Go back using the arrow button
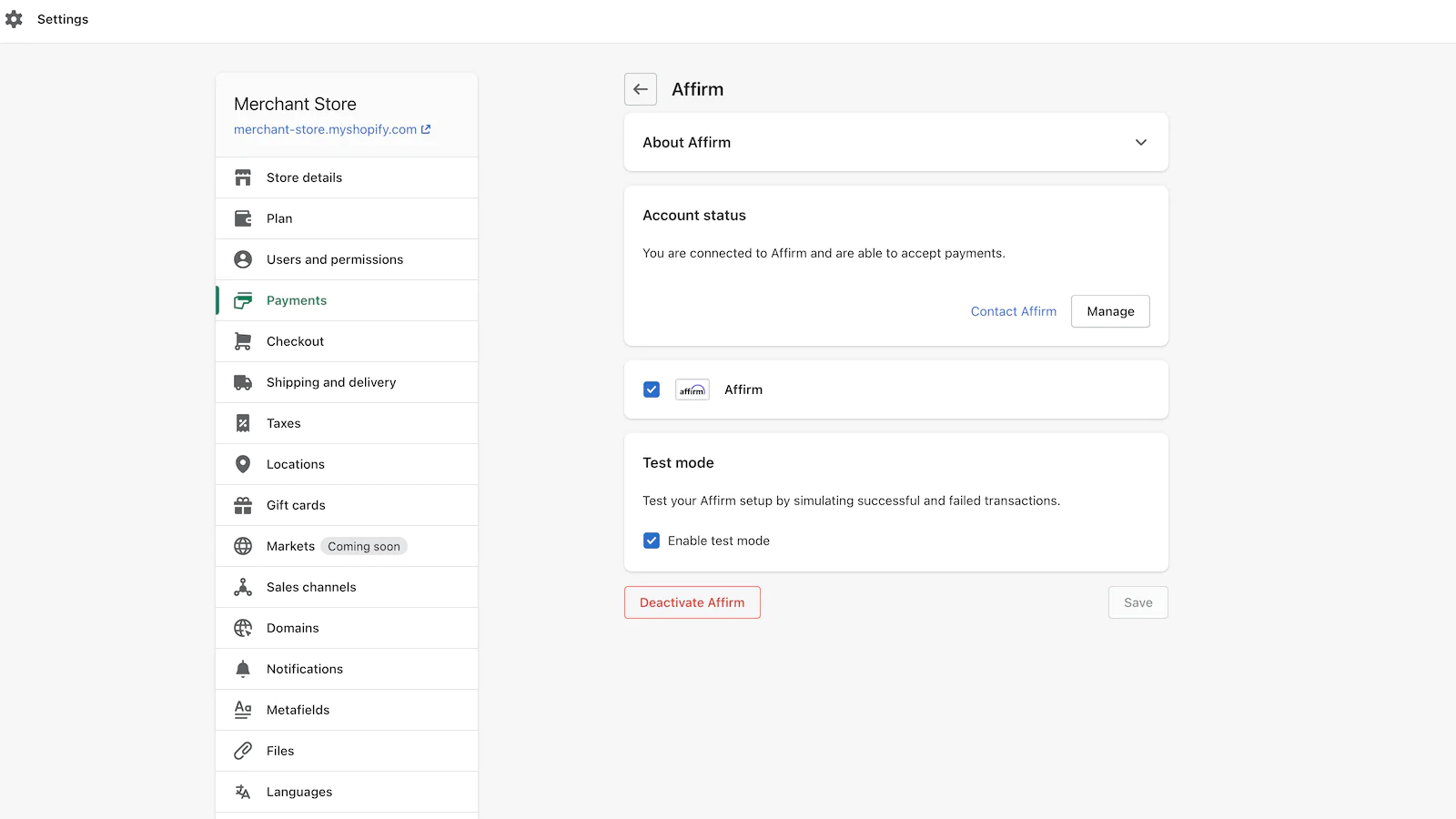Viewport: 1456px width, 819px height. (641, 89)
